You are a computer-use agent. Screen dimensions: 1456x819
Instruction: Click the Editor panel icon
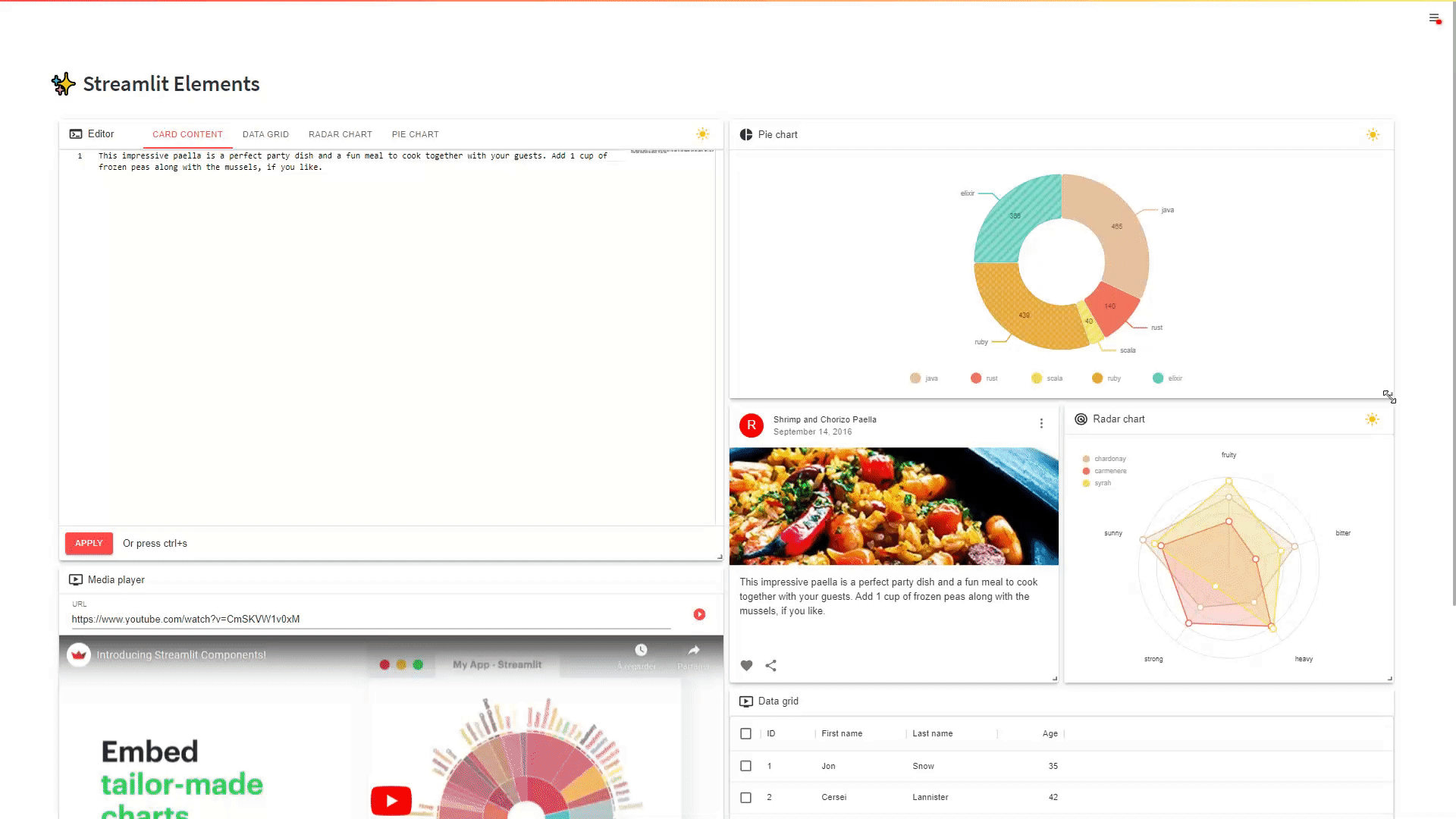point(76,134)
